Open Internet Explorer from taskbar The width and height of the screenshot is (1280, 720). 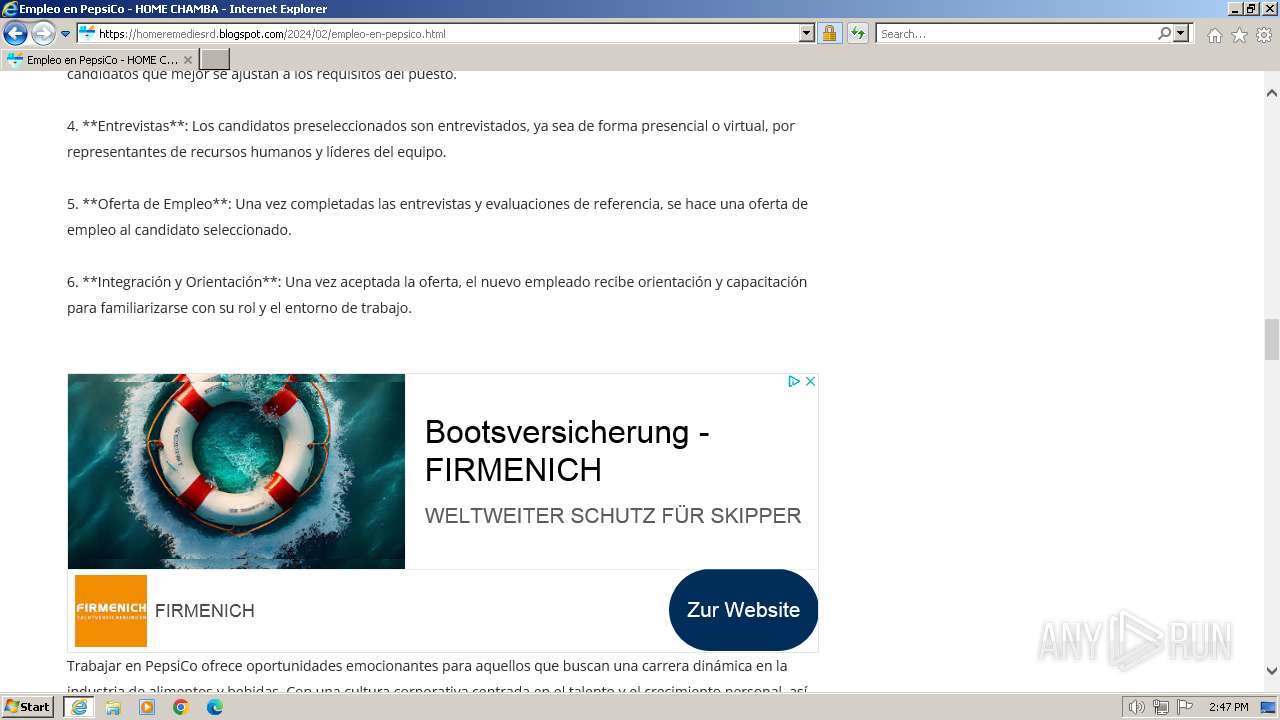[x=78, y=707]
